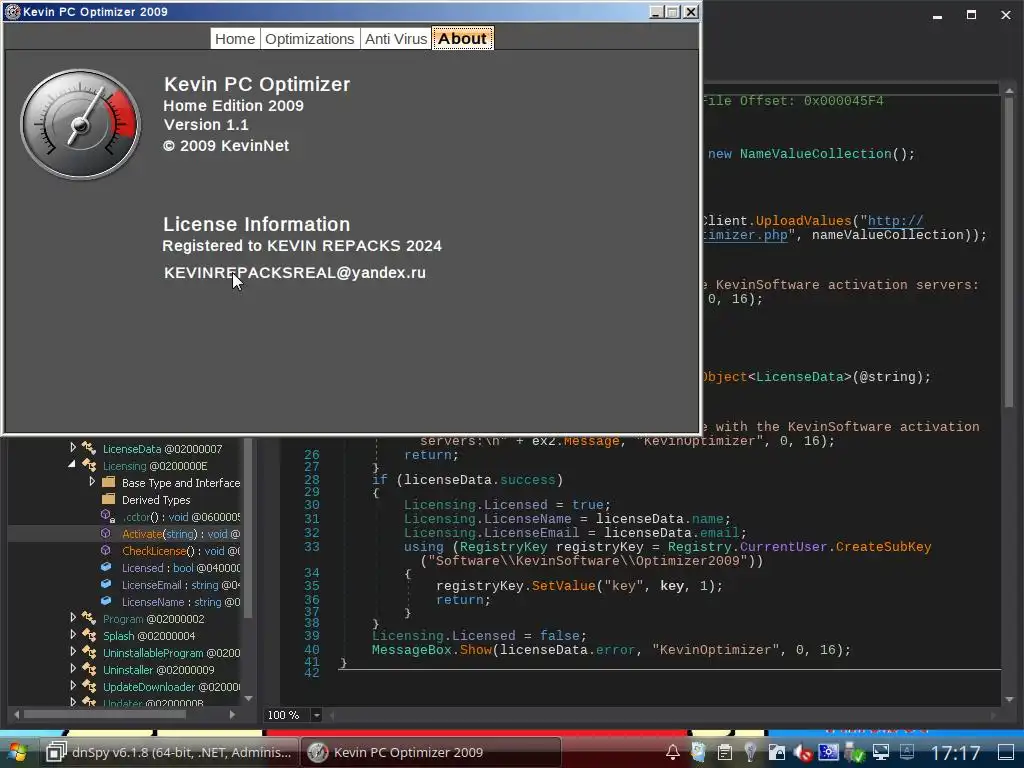The image size is (1024, 768).
Task: Click the Kevin PC Optimizer title bar icon
Action: [x=12, y=12]
